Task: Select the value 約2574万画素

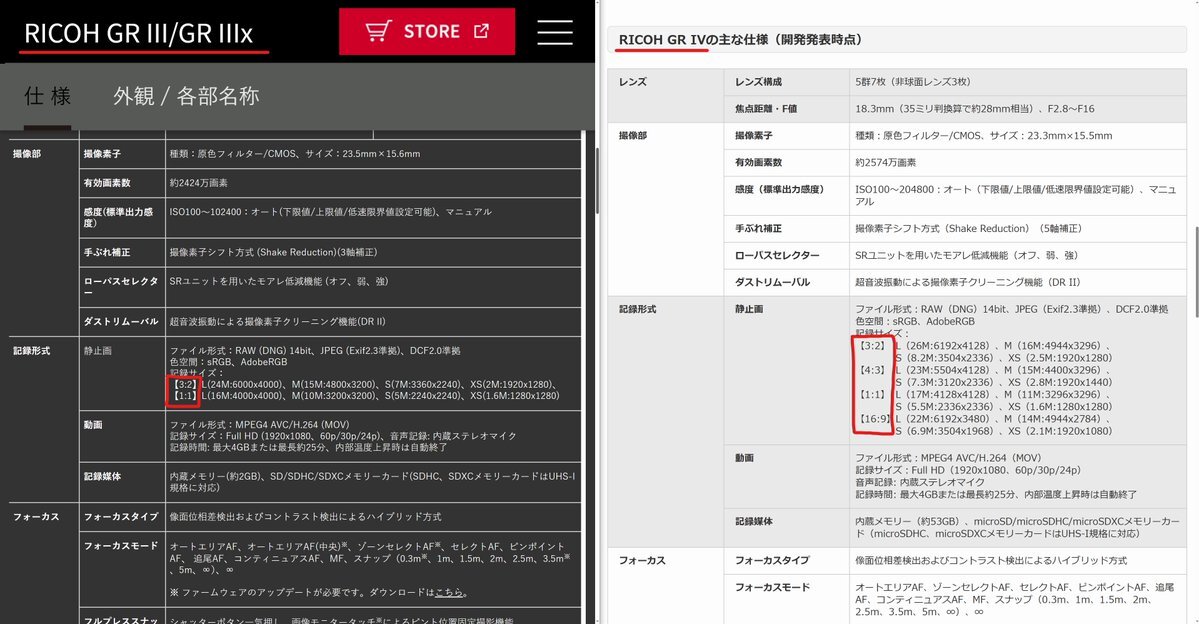Action: coord(885,162)
